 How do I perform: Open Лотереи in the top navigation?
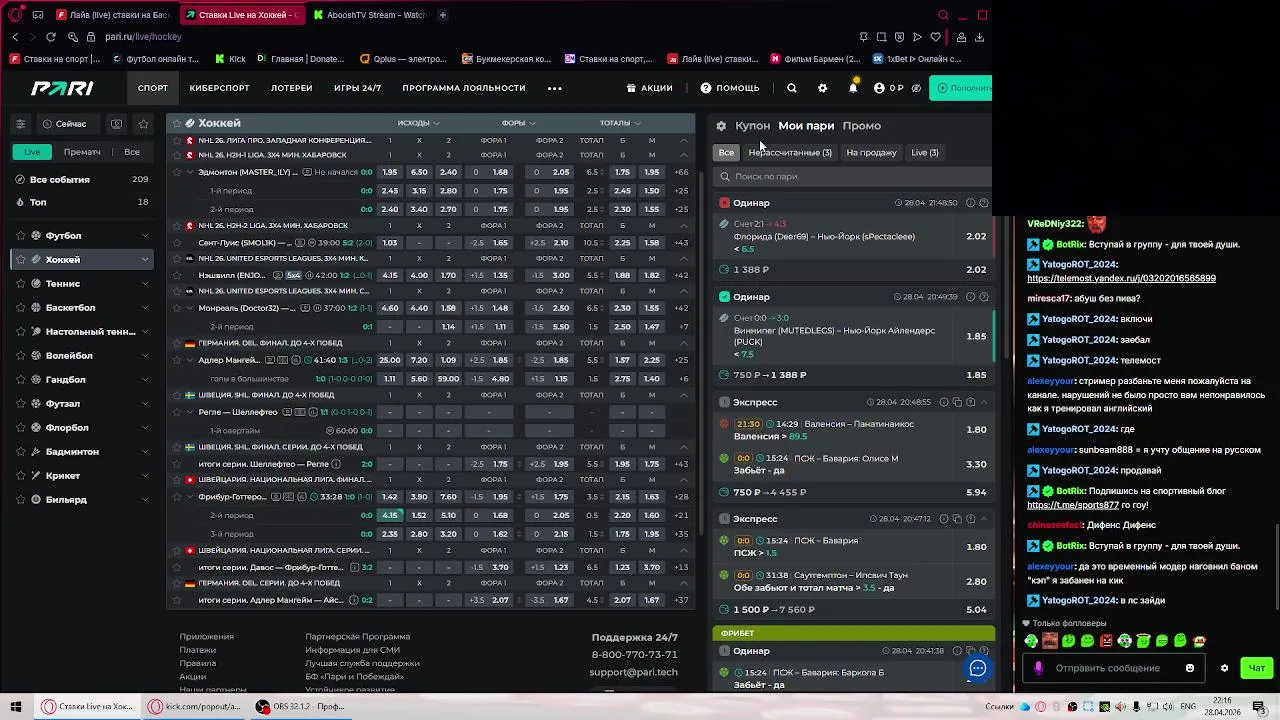click(292, 88)
